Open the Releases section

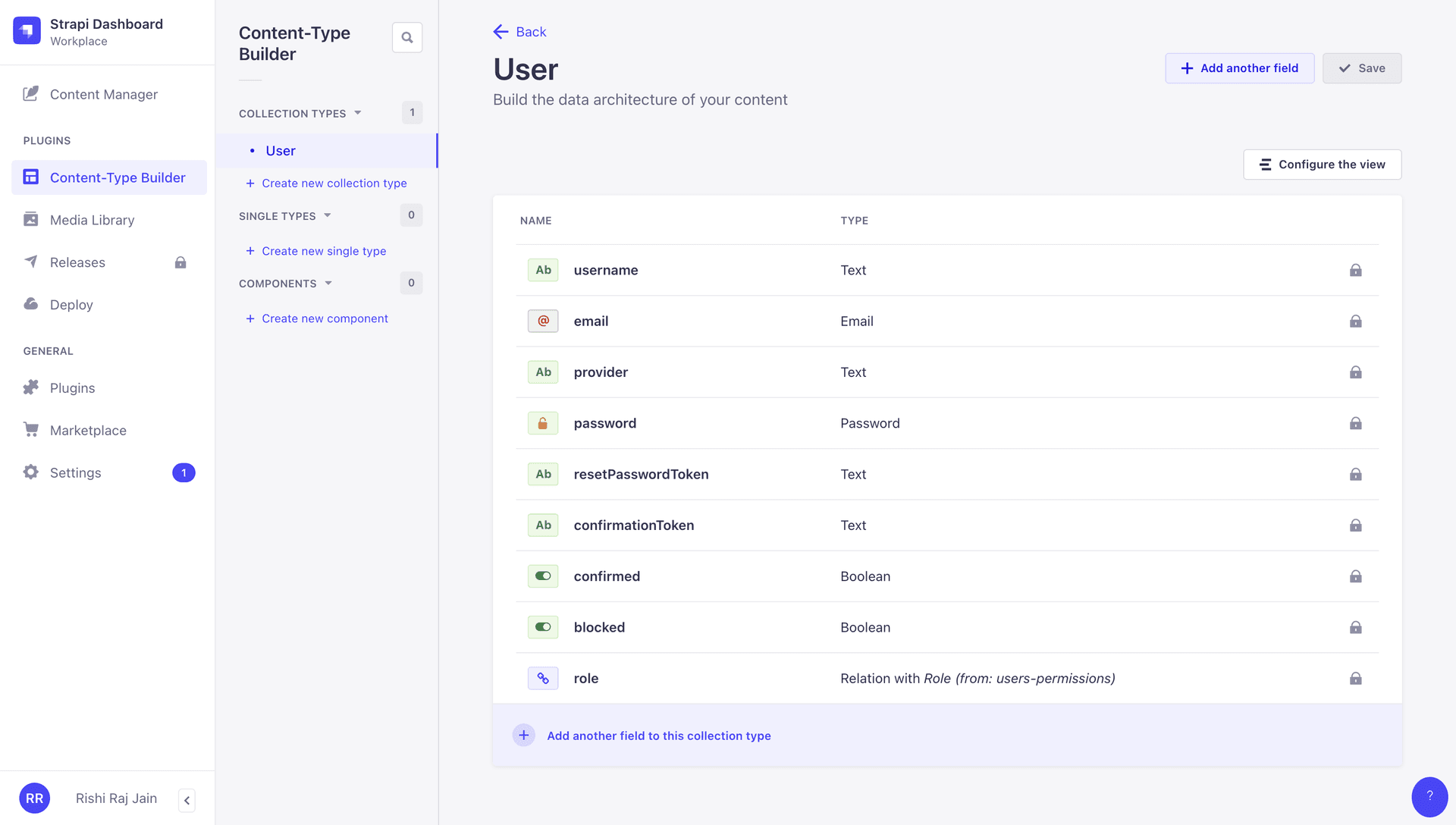(x=77, y=262)
